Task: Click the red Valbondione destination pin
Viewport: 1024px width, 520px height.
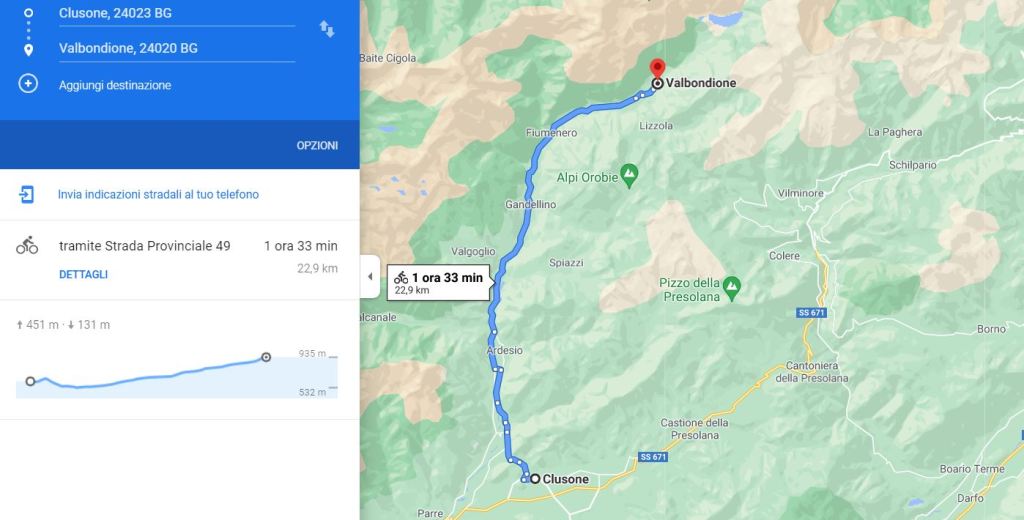Action: coord(658,68)
